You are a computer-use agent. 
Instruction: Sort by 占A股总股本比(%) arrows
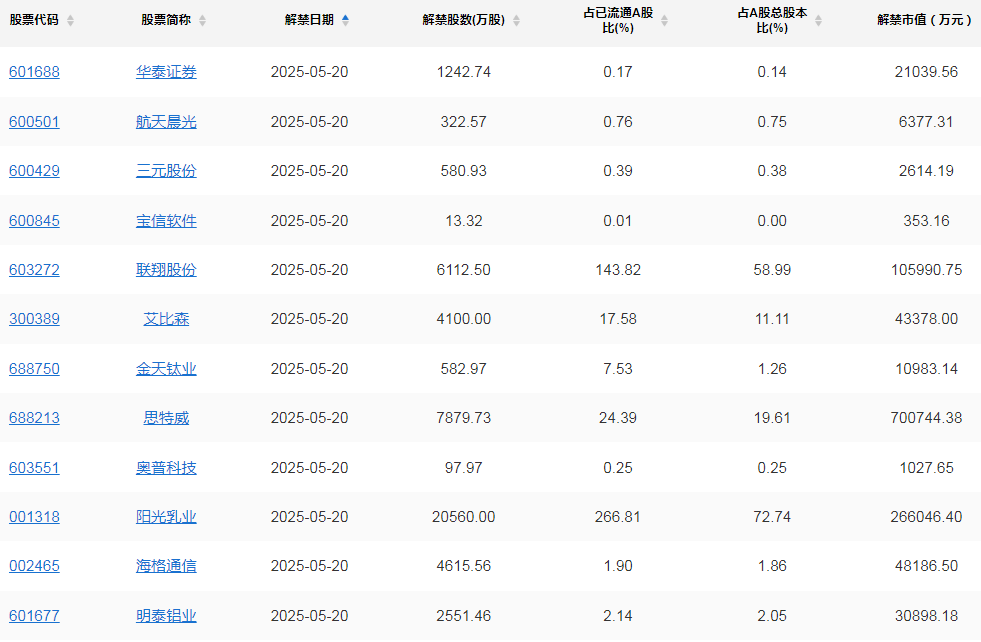pos(818,20)
